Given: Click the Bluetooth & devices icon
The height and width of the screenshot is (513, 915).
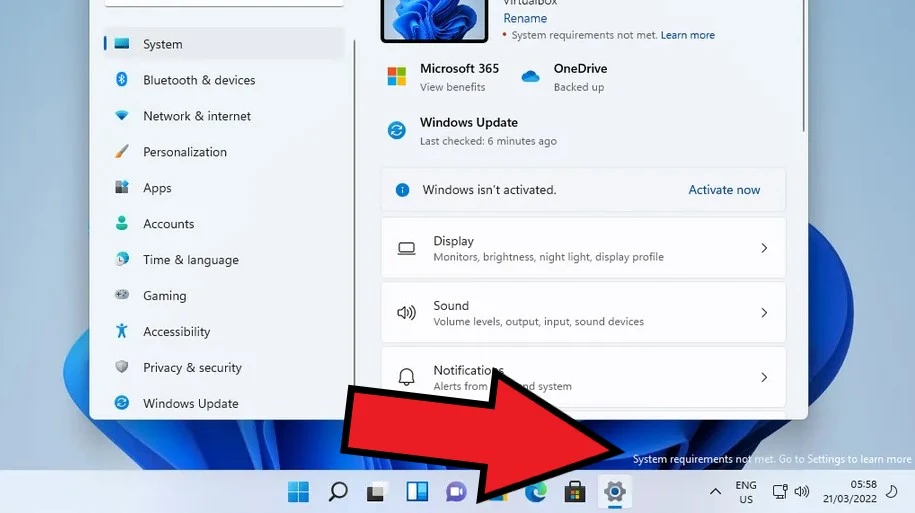Looking at the screenshot, I should click(121, 79).
